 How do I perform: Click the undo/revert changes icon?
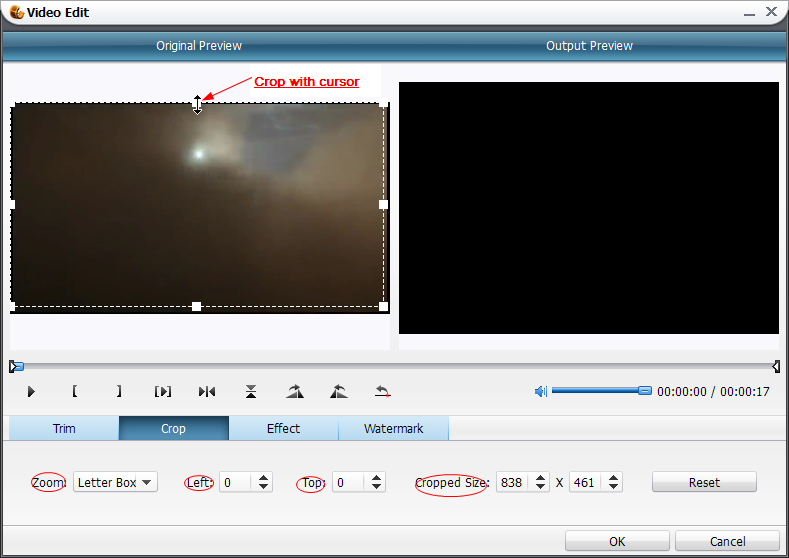383,391
